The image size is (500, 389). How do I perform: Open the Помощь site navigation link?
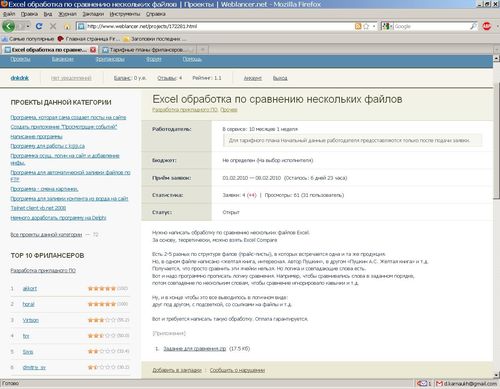(x=192, y=59)
